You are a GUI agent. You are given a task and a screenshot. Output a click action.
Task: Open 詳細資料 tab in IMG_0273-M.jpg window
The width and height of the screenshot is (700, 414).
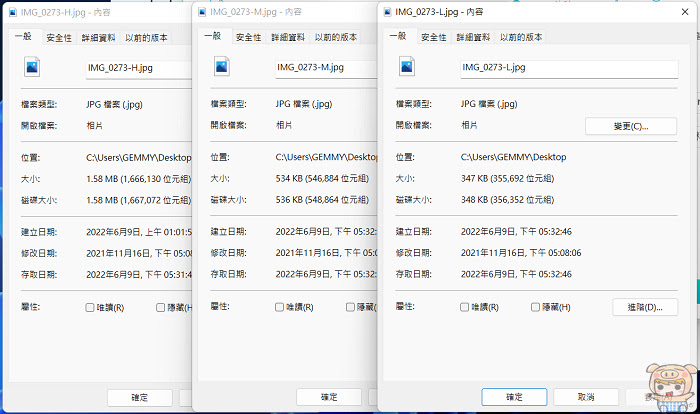point(288,37)
